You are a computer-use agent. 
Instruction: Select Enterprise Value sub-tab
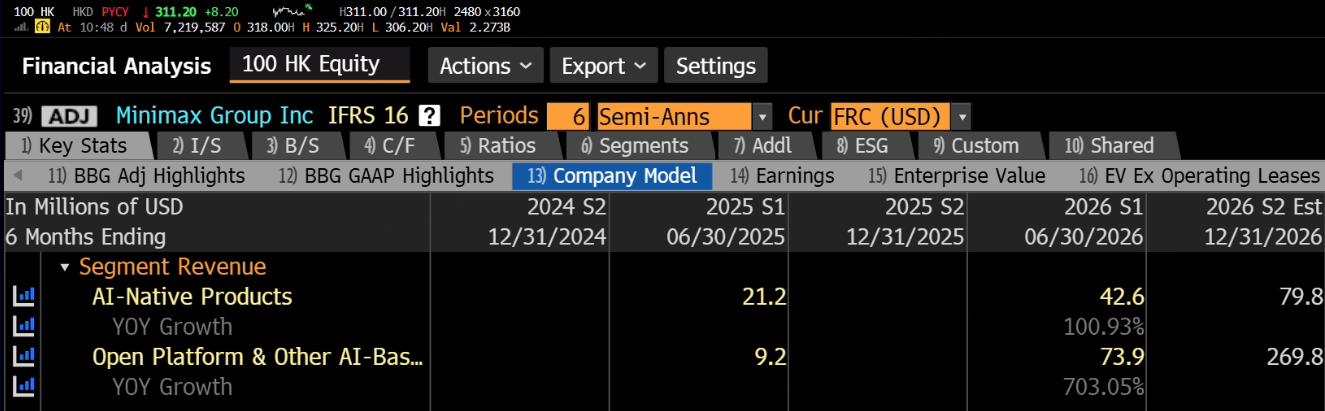[957, 176]
